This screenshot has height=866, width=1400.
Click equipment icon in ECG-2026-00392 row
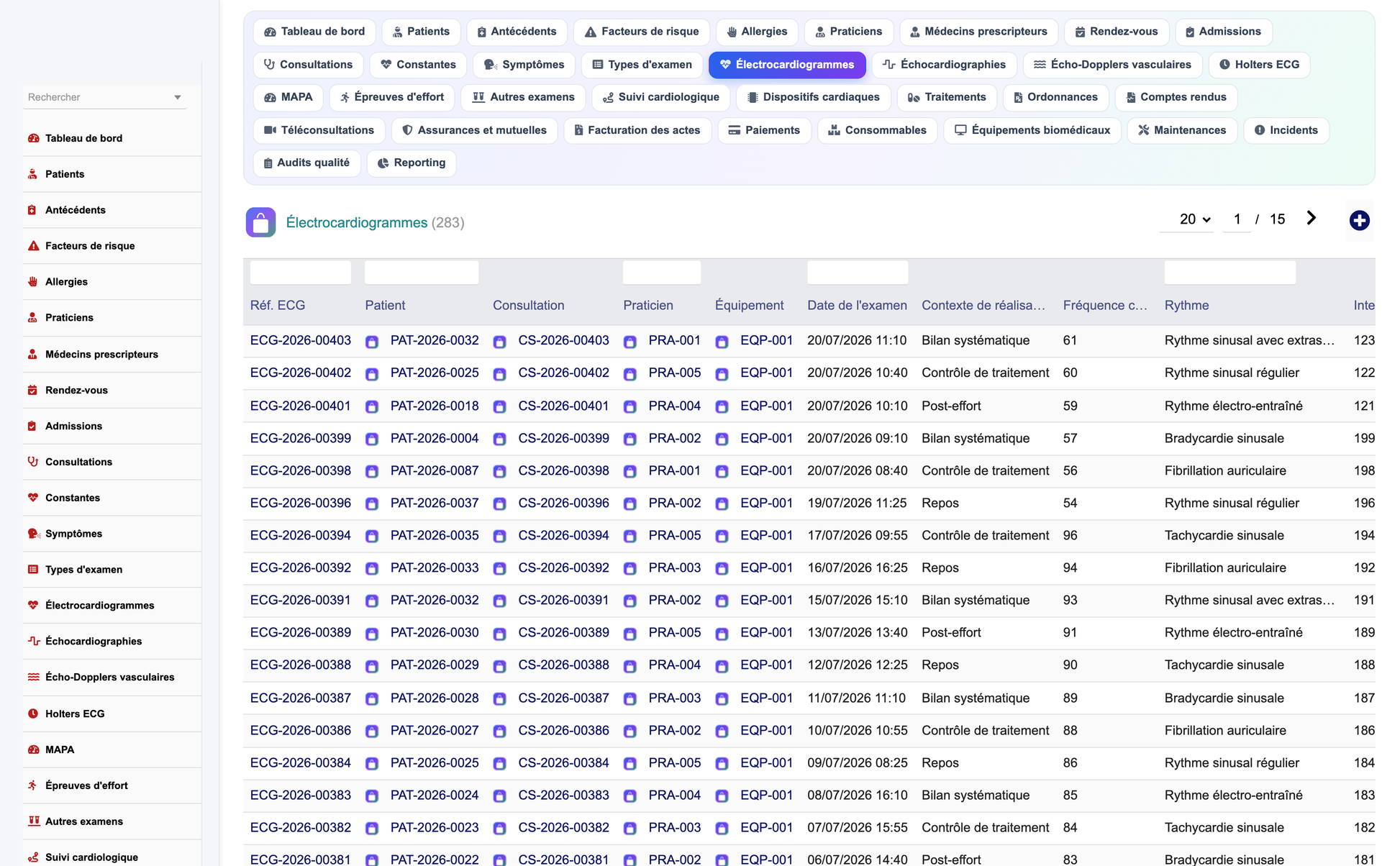(x=722, y=568)
